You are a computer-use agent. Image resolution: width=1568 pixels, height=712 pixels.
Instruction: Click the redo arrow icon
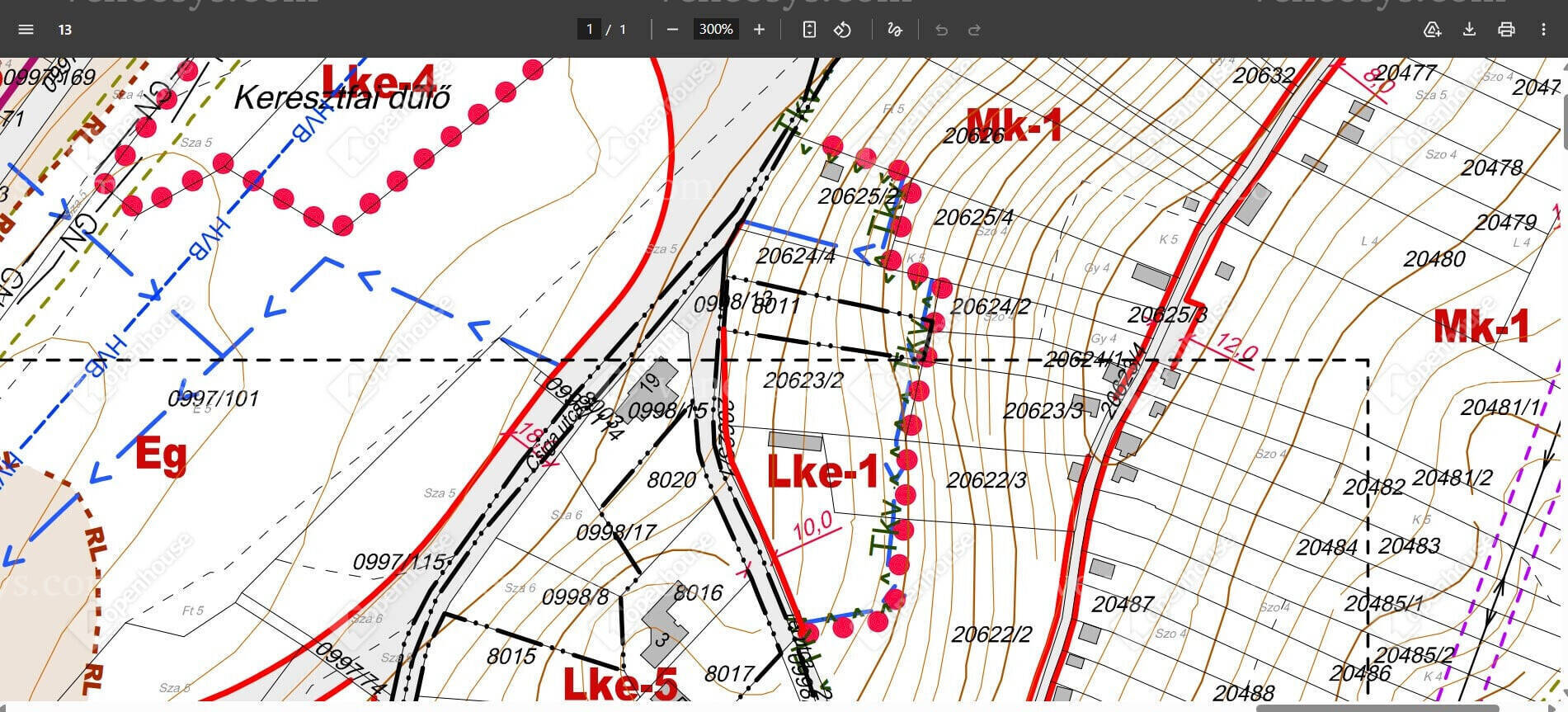click(x=974, y=30)
